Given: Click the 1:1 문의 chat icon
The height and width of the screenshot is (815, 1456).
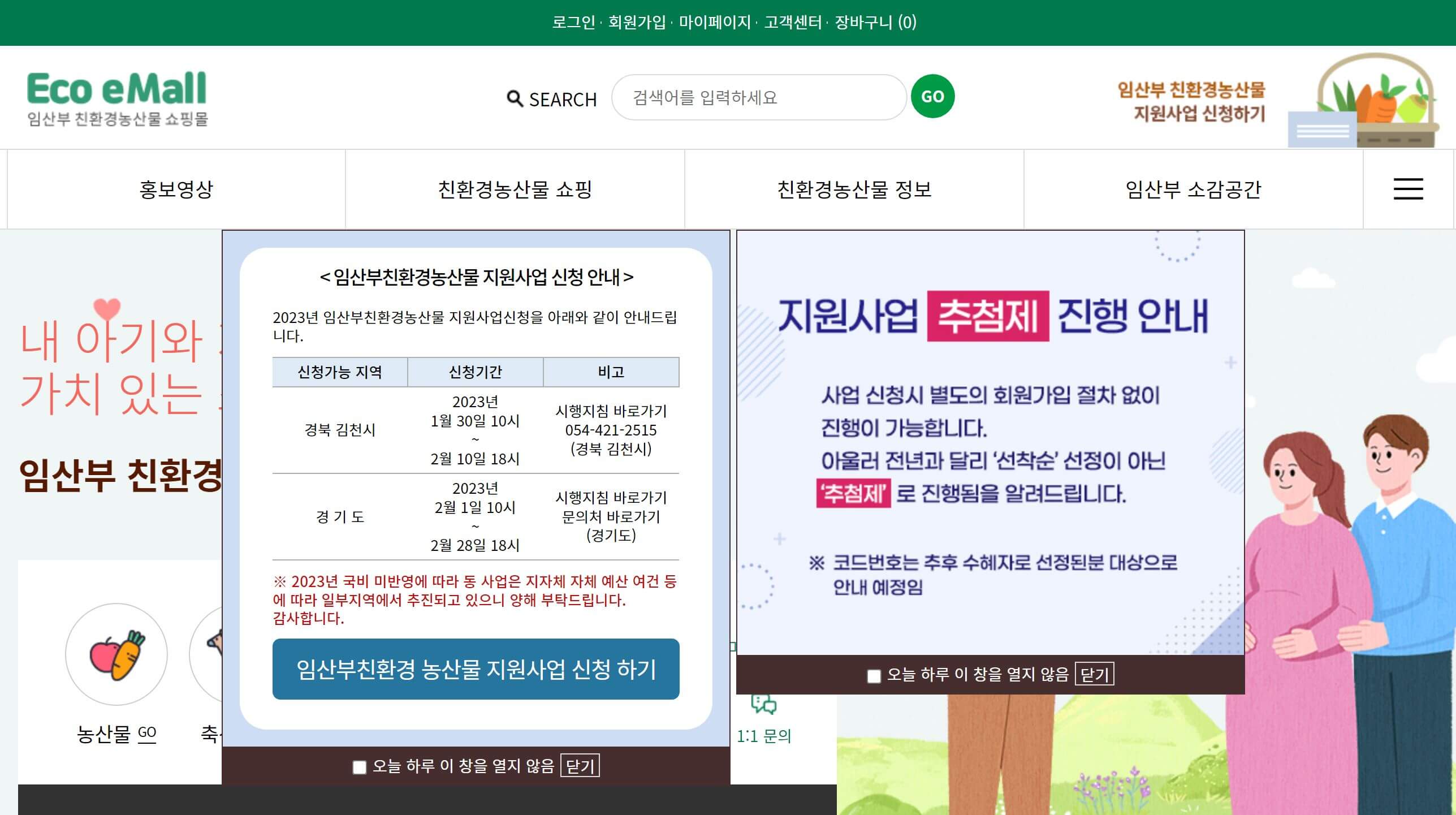Looking at the screenshot, I should click(x=763, y=705).
